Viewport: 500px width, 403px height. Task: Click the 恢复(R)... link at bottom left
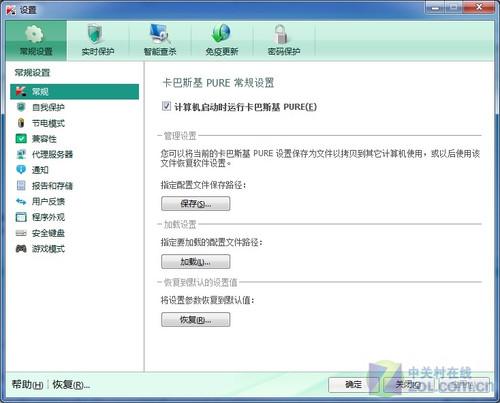[x=71, y=385]
